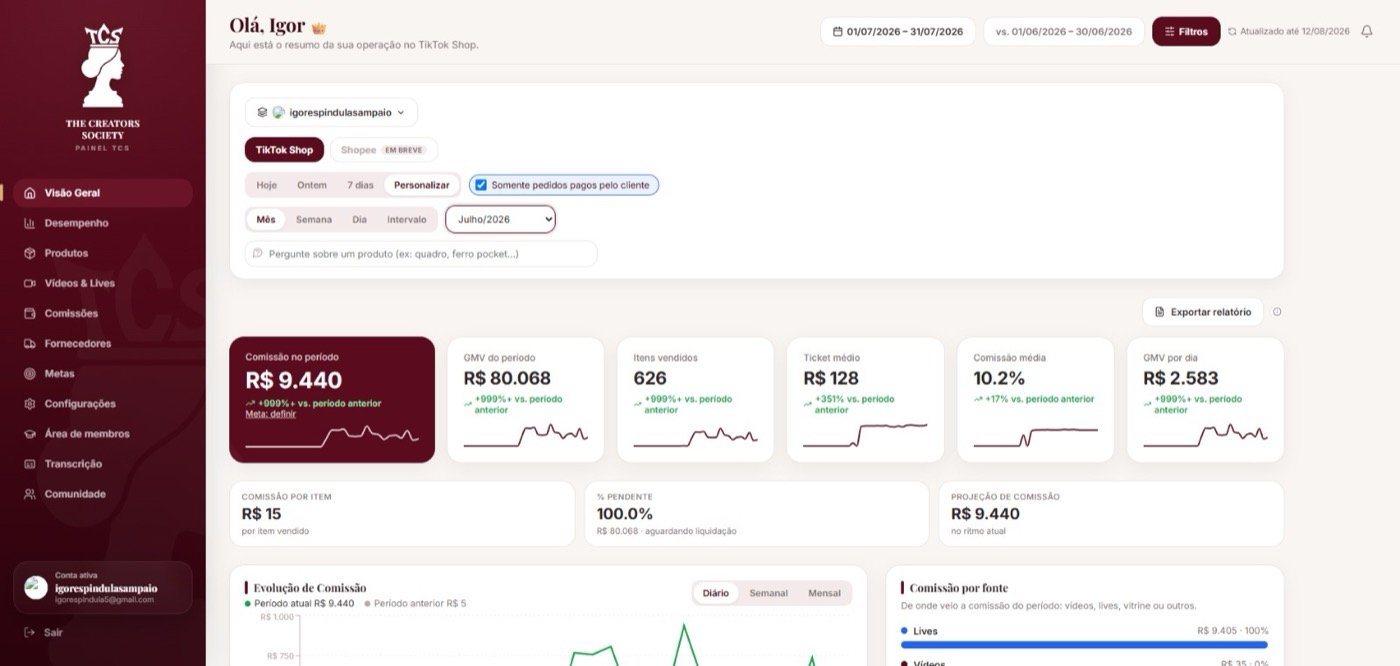Click the GMV por dia card
The height and width of the screenshot is (666, 1400).
coord(1205,400)
